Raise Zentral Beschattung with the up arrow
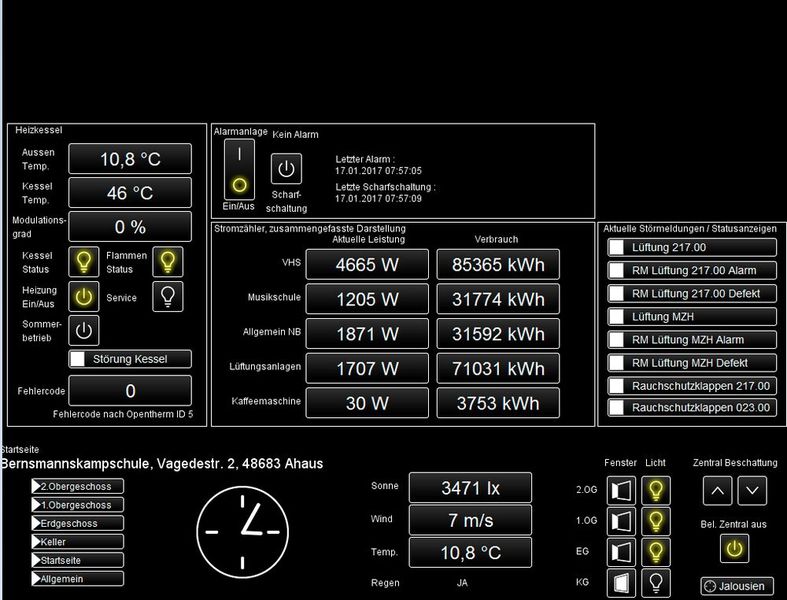Image resolution: width=787 pixels, height=600 pixels. (718, 491)
